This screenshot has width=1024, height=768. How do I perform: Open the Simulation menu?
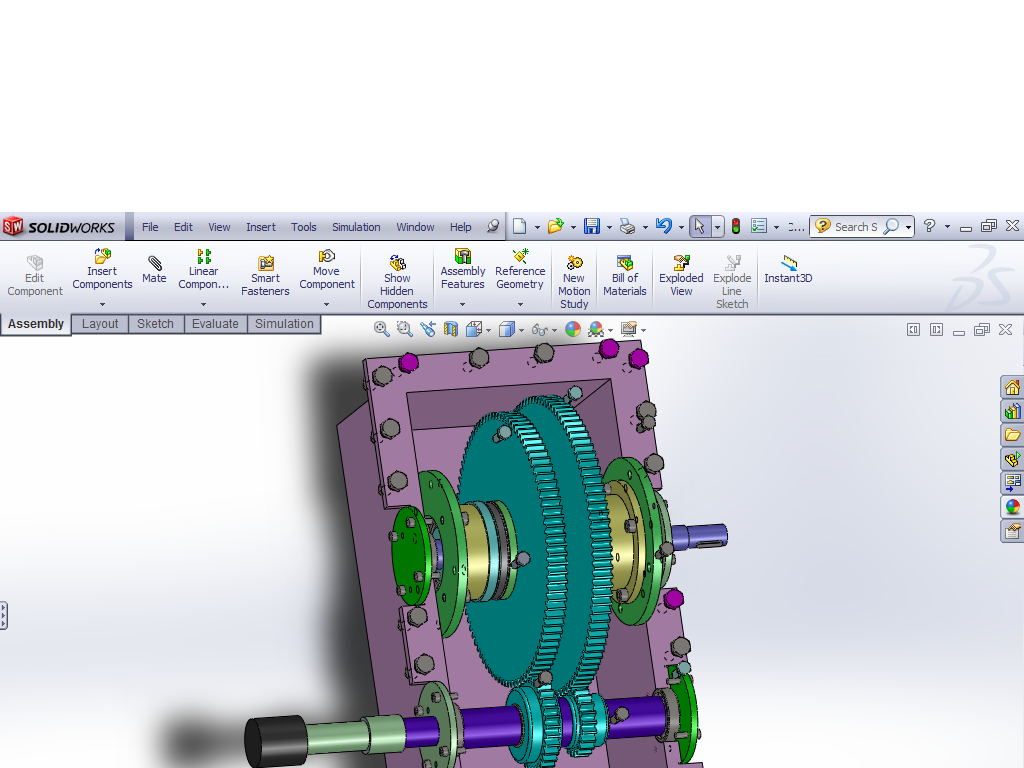pyautogui.click(x=356, y=227)
